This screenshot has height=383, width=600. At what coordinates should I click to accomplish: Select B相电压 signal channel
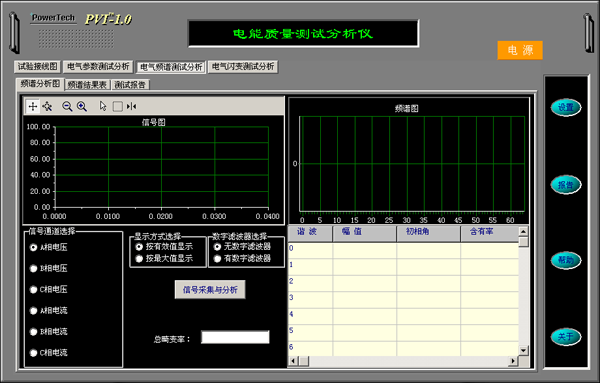(x=49, y=269)
